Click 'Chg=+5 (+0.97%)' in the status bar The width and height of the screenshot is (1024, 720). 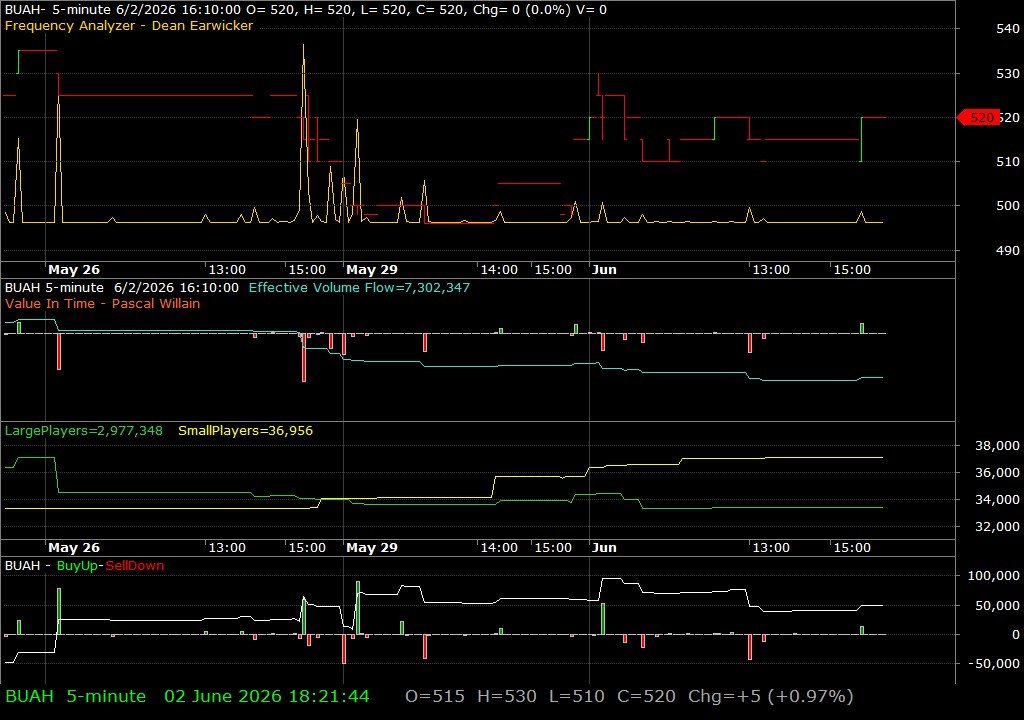(x=771, y=696)
